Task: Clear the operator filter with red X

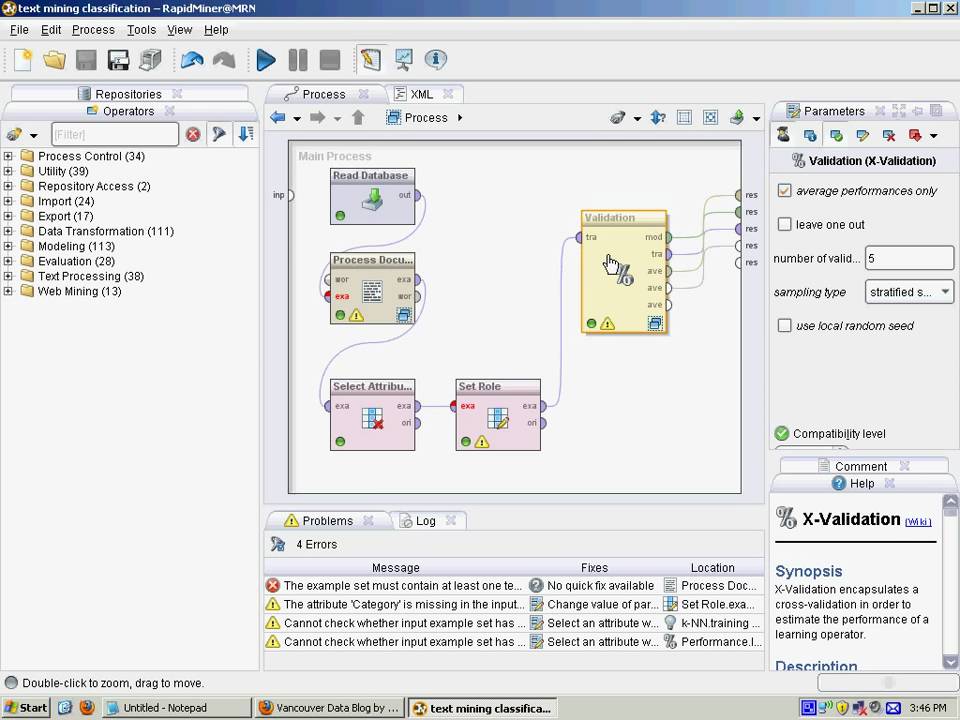Action: pos(193,134)
